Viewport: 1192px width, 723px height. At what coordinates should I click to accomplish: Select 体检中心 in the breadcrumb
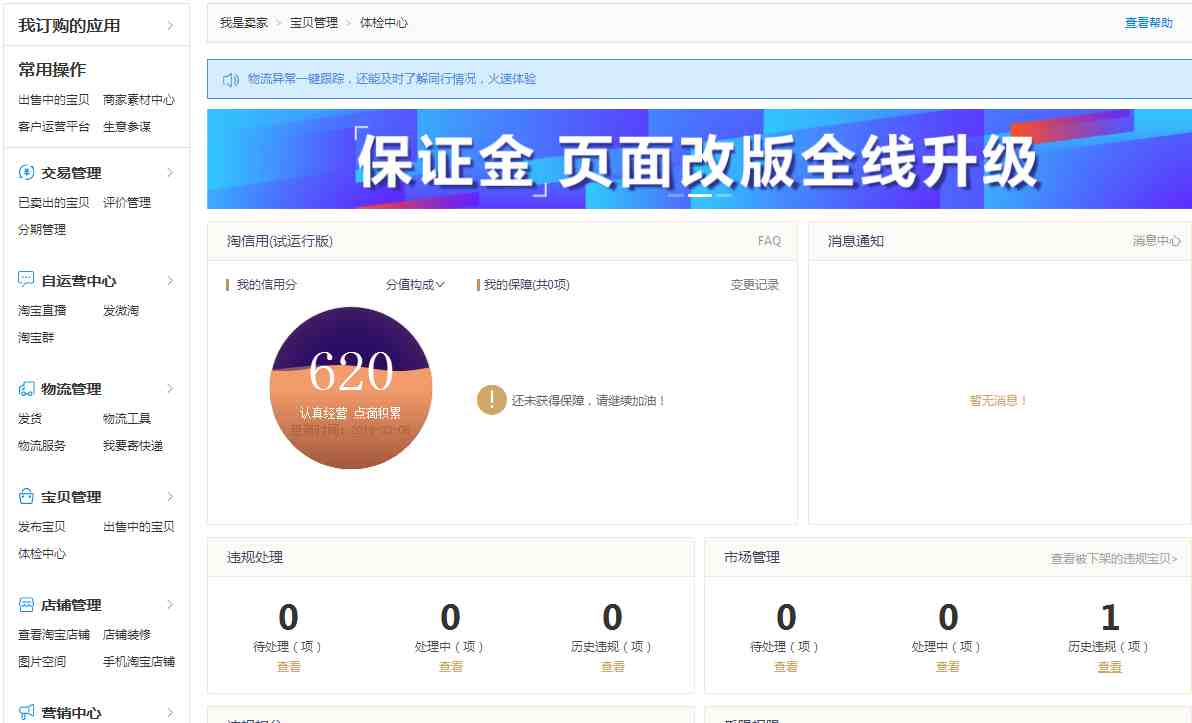click(384, 23)
